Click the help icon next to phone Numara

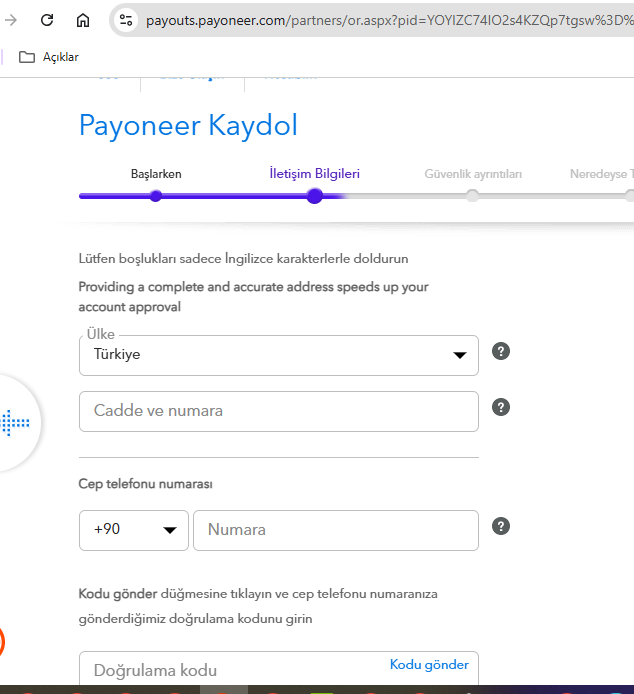tap(501, 526)
